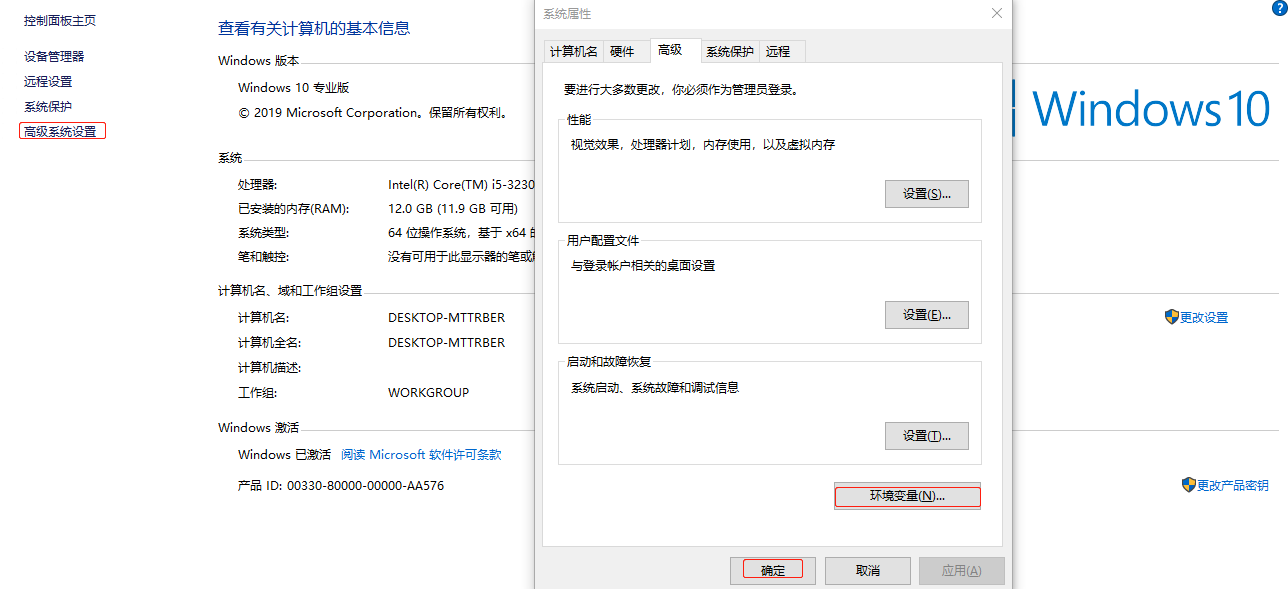Close the 系统属性 dialog

[x=996, y=13]
